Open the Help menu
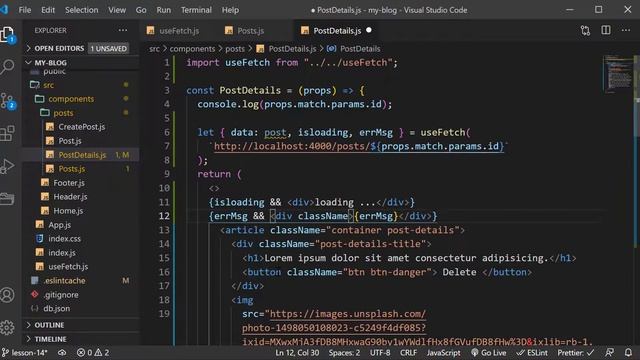The height and width of the screenshot is (360, 640). 230,10
